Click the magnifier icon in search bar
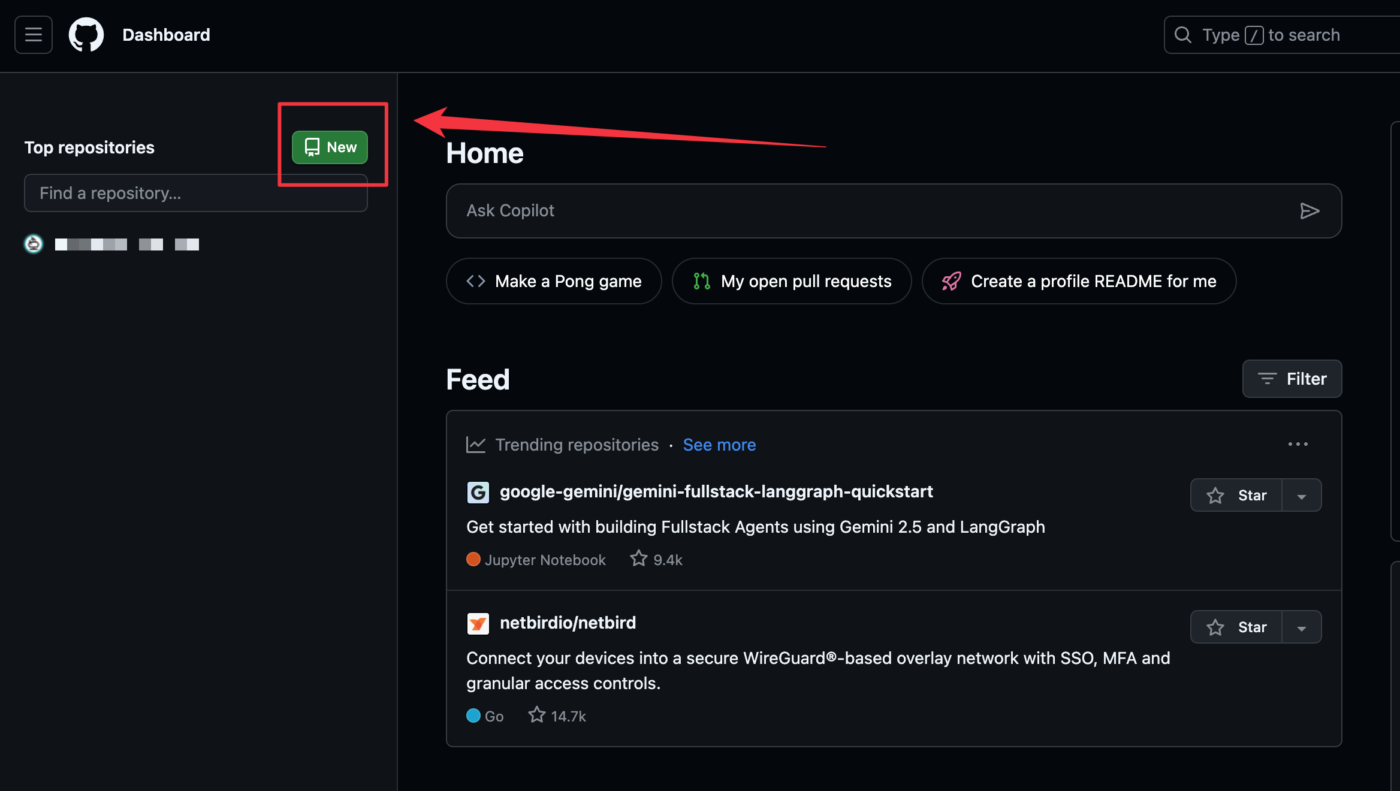The image size is (1400, 791). click(1183, 35)
